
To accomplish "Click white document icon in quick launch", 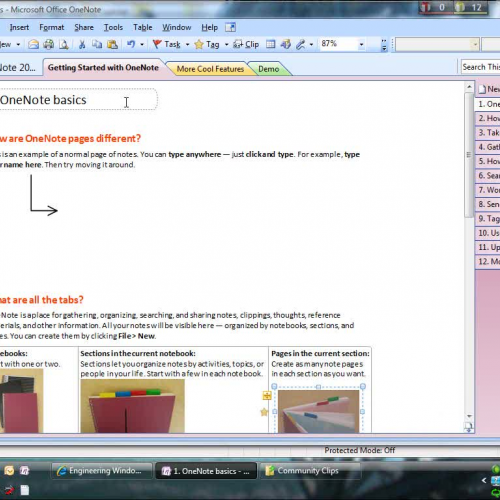I will 24,490.
